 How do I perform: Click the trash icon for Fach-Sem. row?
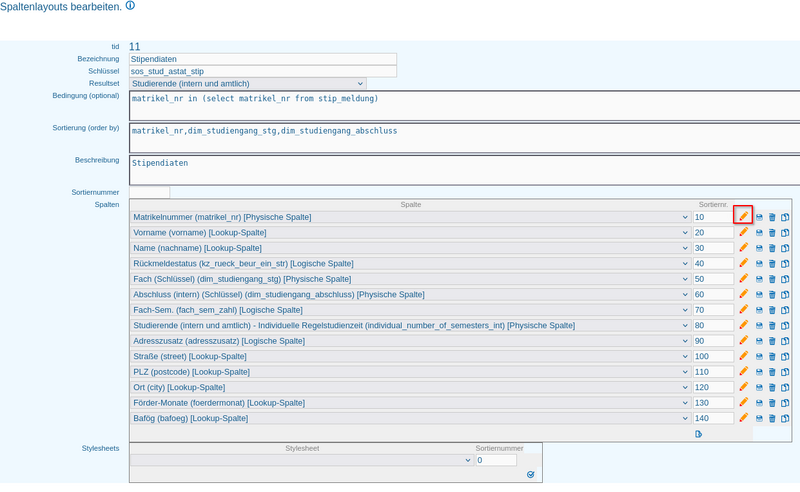(772, 310)
